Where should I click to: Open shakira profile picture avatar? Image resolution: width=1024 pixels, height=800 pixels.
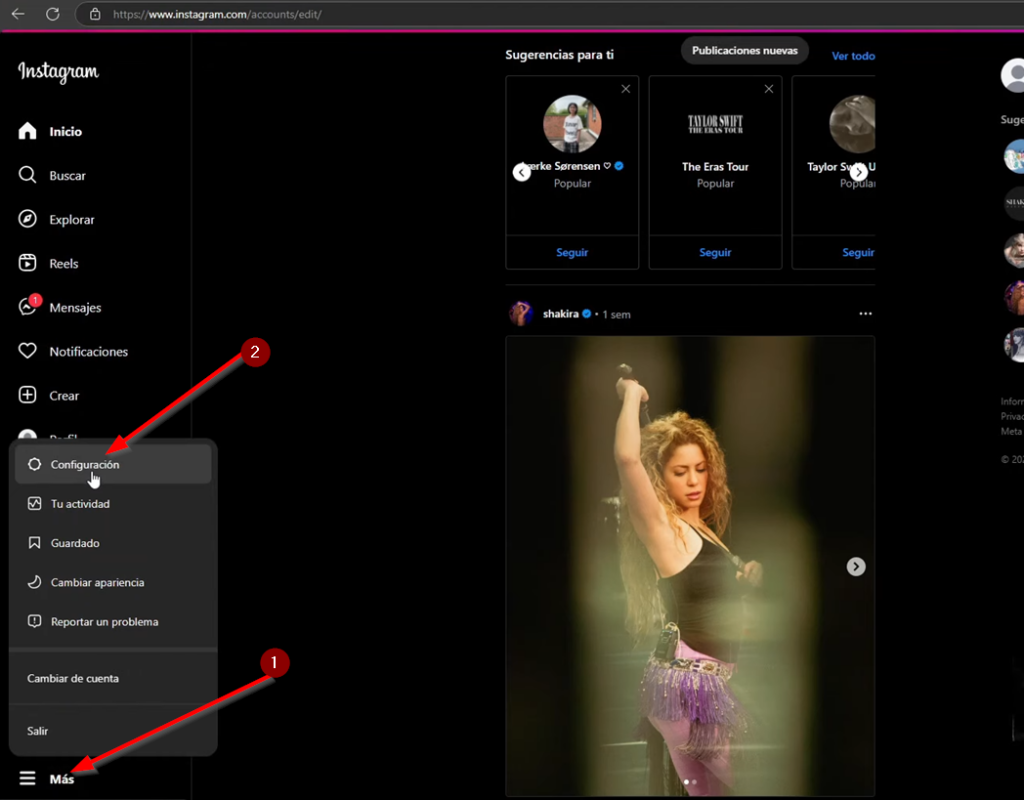click(x=521, y=313)
